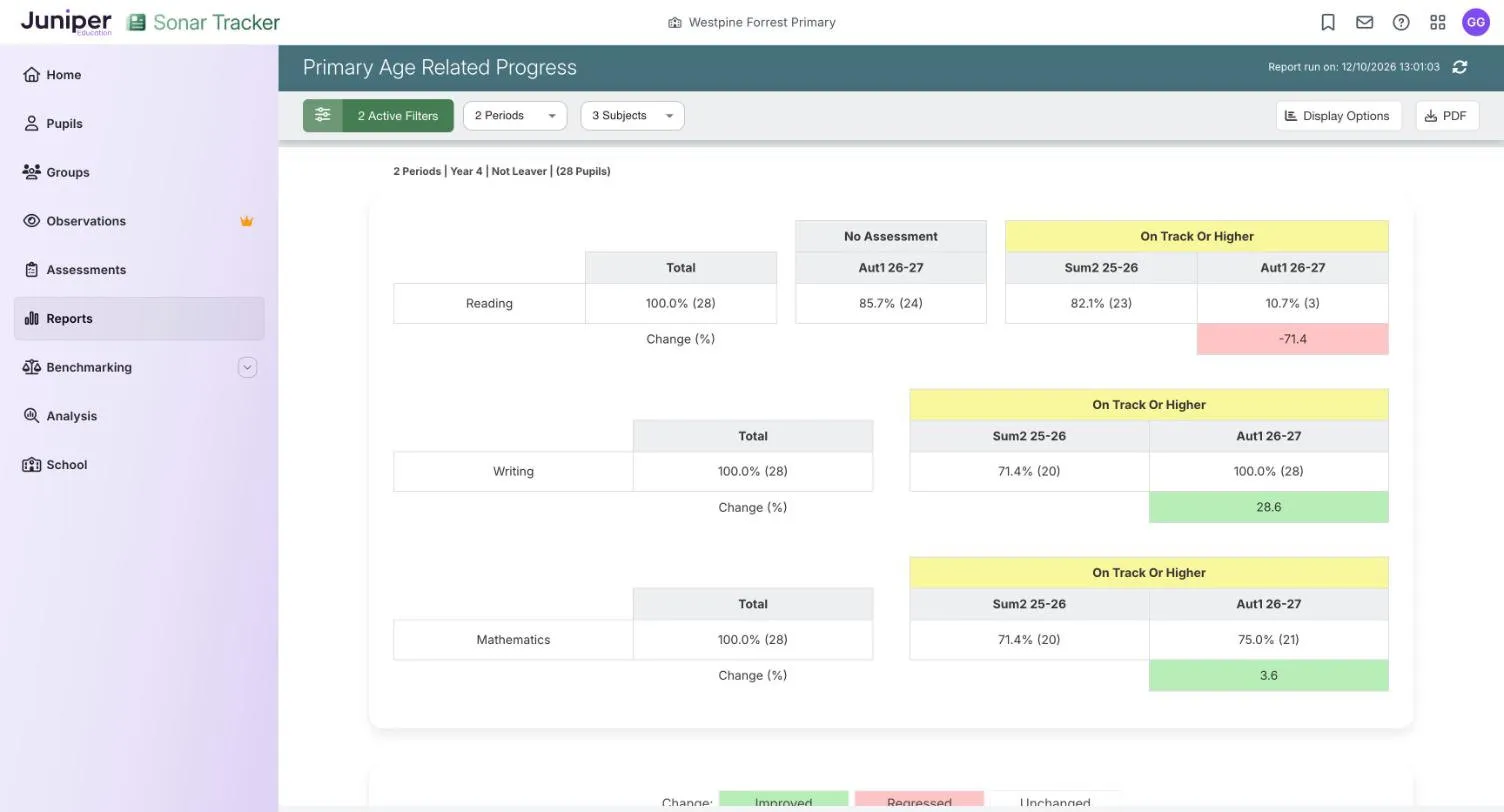Open Pupils in the sidebar

(x=139, y=124)
